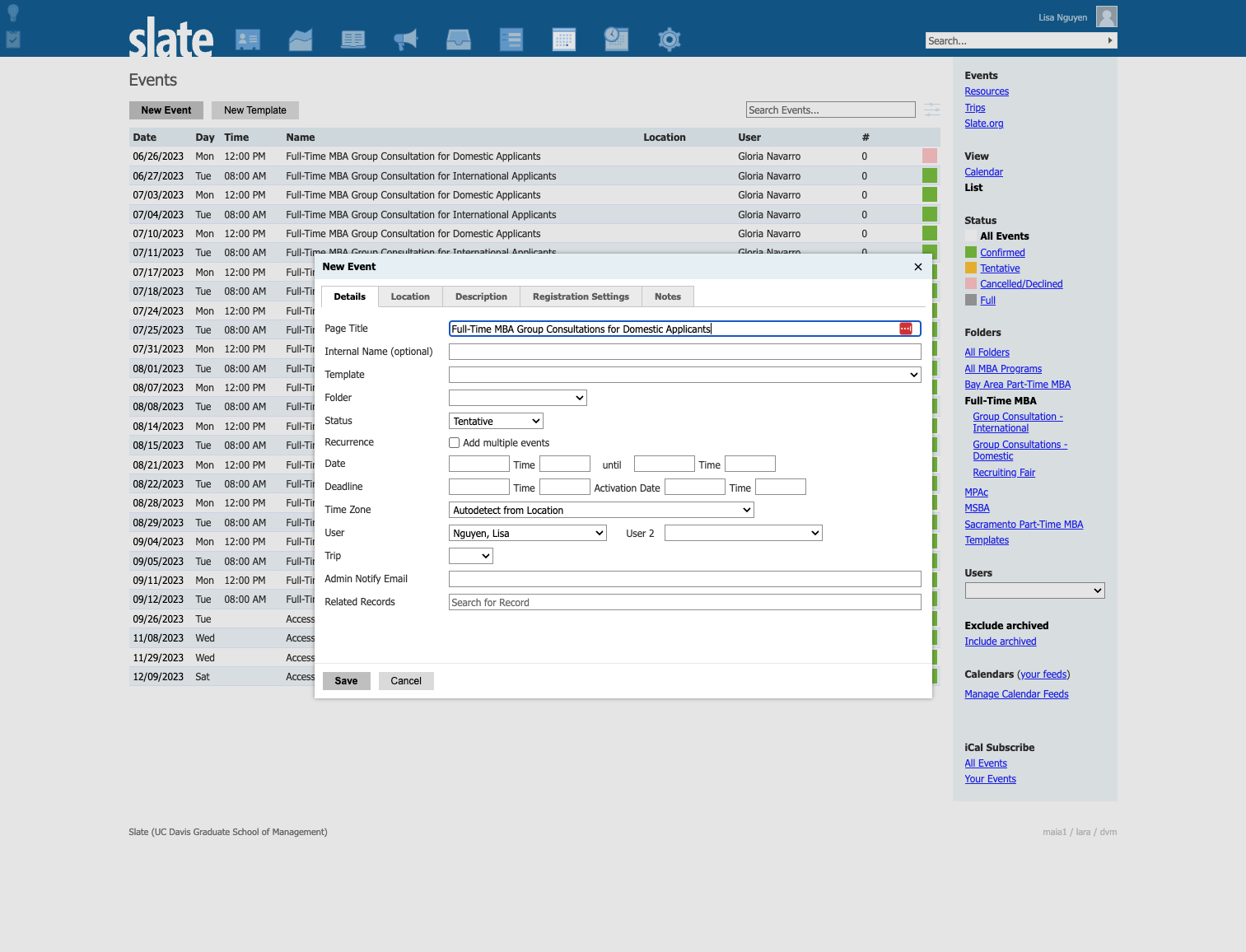Open the Manage Calendar Feeds link

pos(1016,694)
